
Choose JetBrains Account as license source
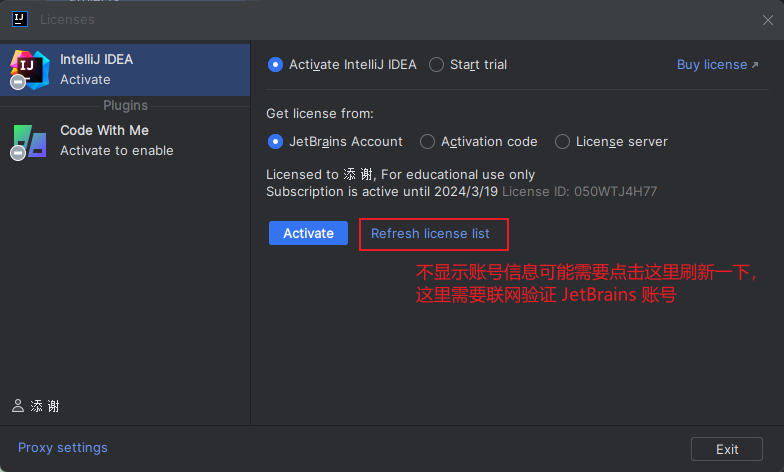pyautogui.click(x=276, y=142)
